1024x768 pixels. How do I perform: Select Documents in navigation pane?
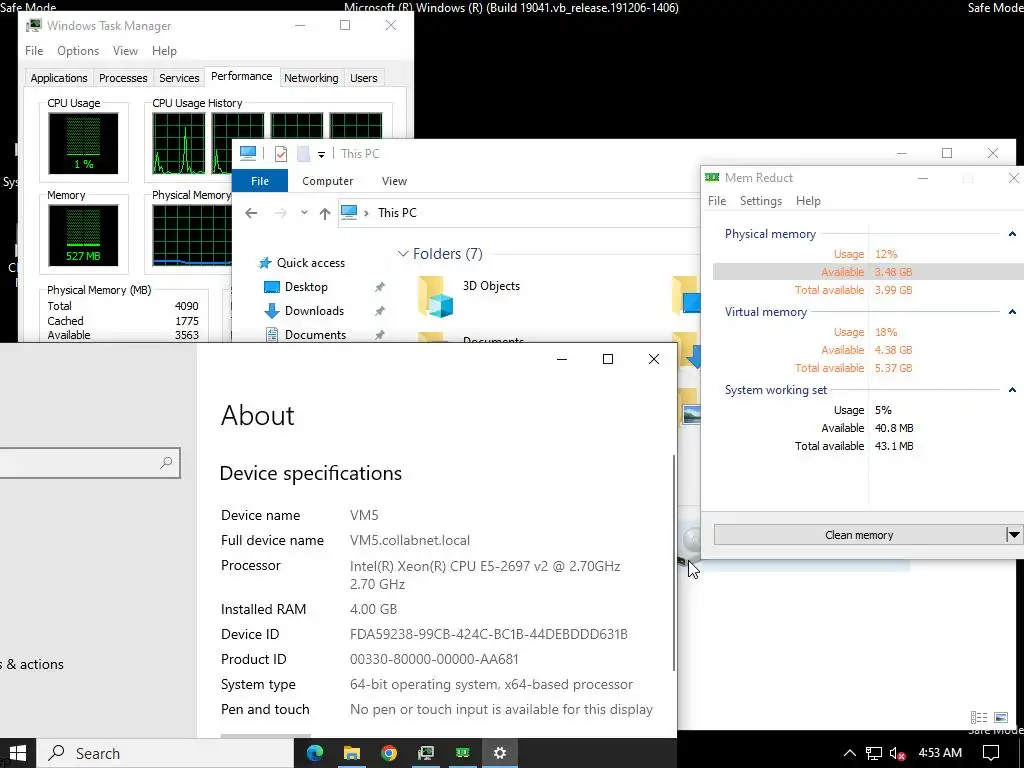315,335
